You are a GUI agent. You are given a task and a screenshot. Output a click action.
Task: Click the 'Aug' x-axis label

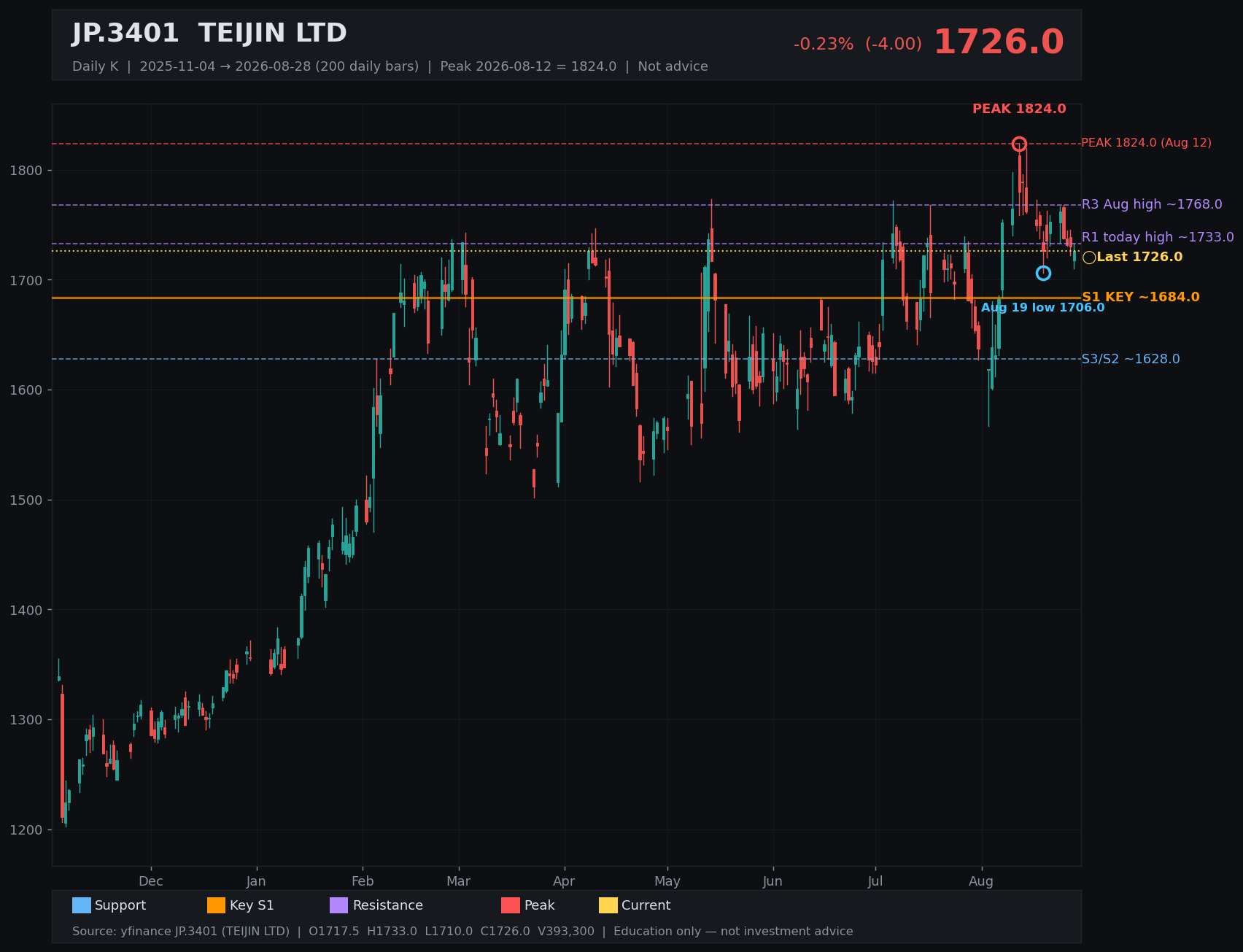coord(981,881)
